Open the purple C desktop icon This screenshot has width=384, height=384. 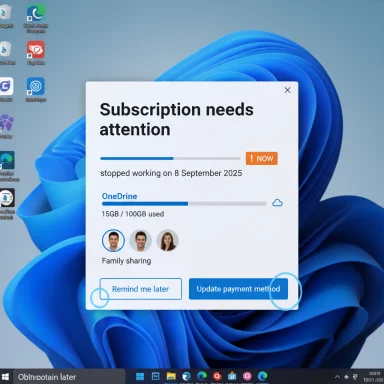coord(6,86)
